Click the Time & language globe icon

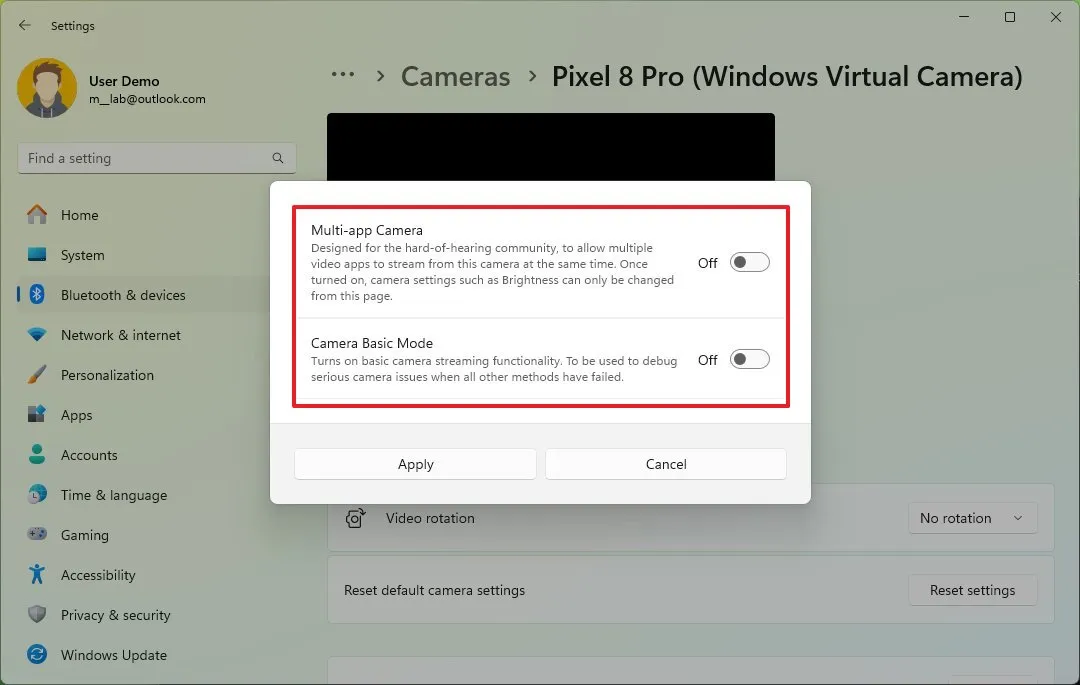tap(37, 494)
